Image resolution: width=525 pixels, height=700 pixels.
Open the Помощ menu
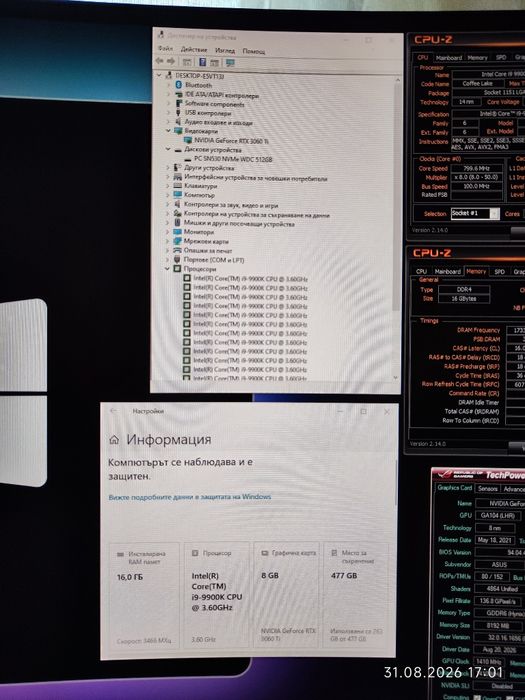pos(254,51)
